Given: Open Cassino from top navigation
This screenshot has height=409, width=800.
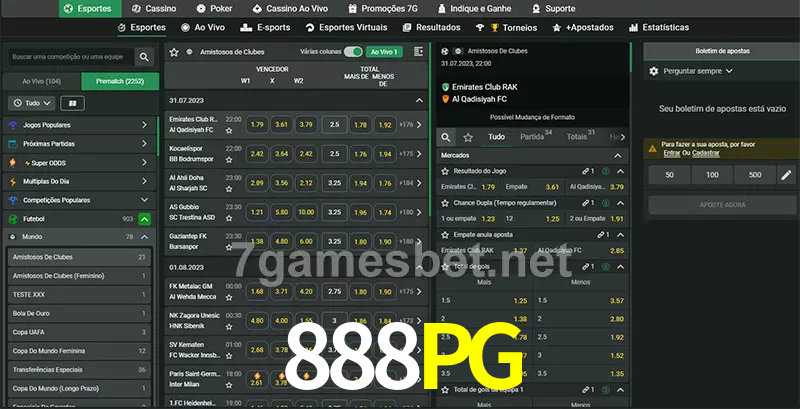Looking at the screenshot, I should 154,9.
